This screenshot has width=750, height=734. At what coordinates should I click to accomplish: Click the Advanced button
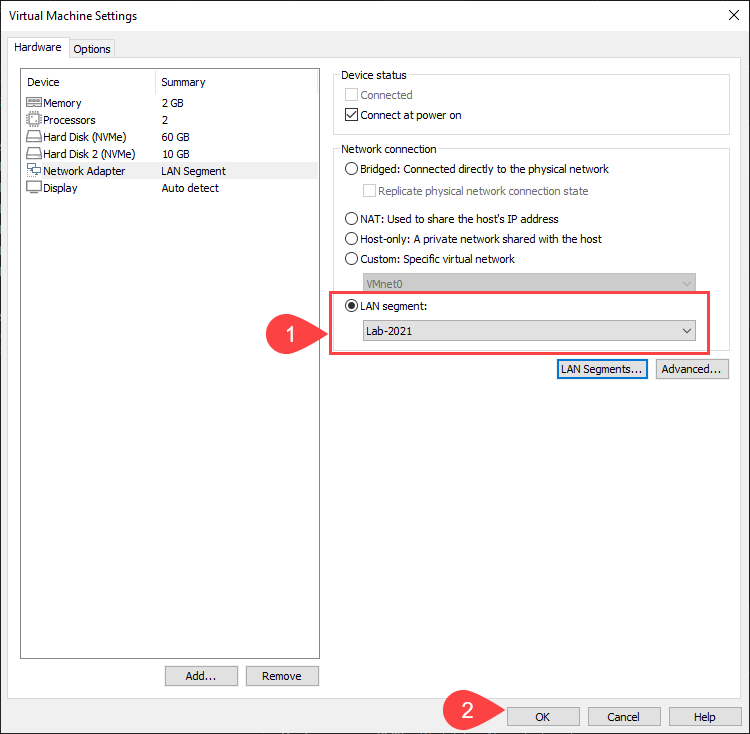click(x=691, y=369)
